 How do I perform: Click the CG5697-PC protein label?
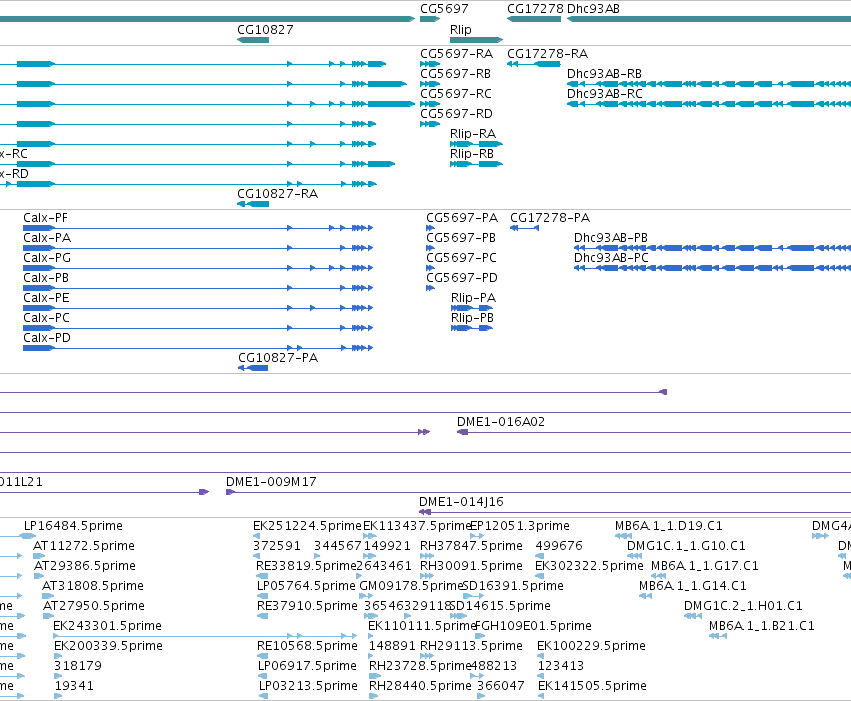[x=461, y=258]
